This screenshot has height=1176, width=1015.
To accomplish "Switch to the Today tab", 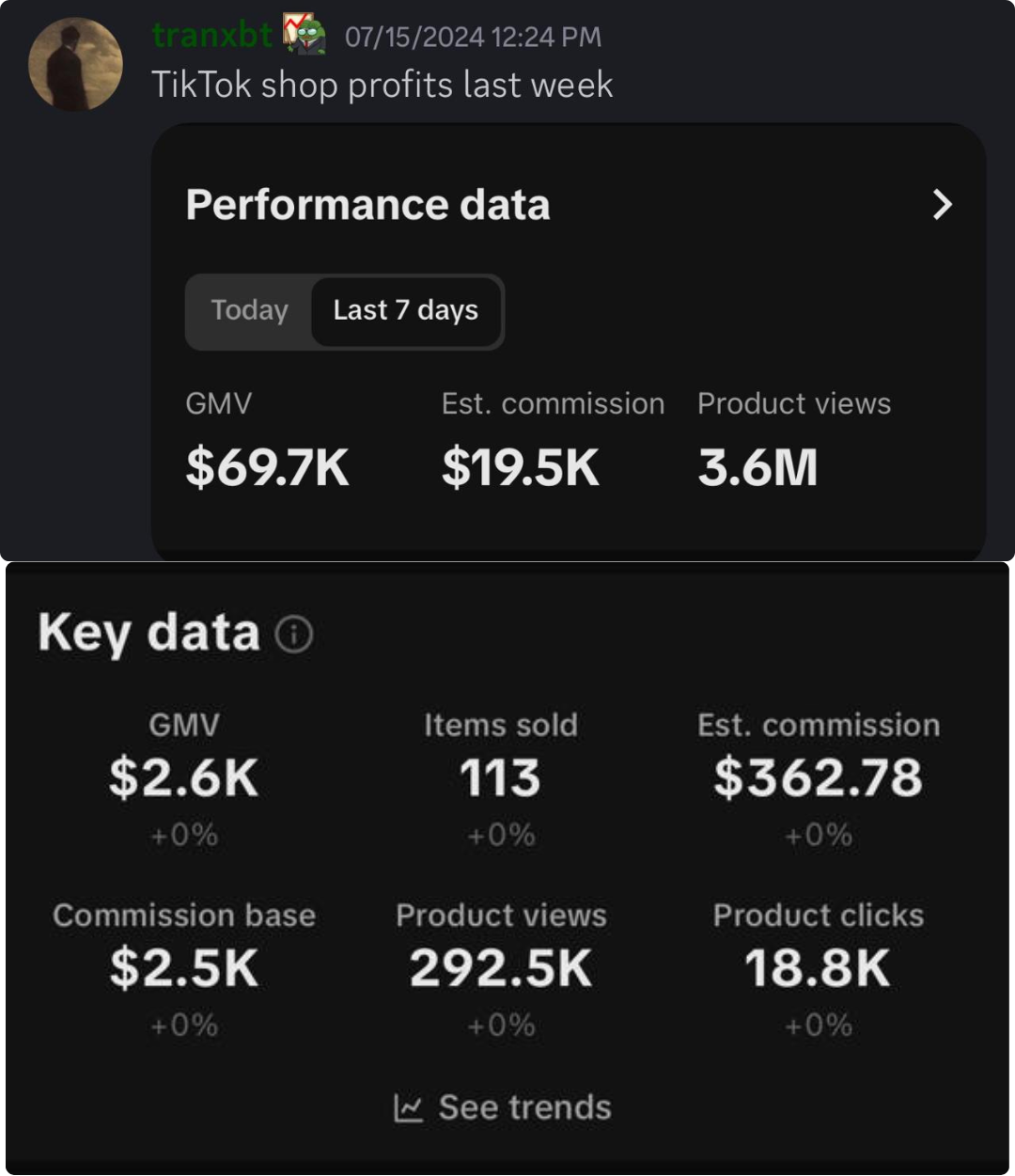I will (x=249, y=310).
